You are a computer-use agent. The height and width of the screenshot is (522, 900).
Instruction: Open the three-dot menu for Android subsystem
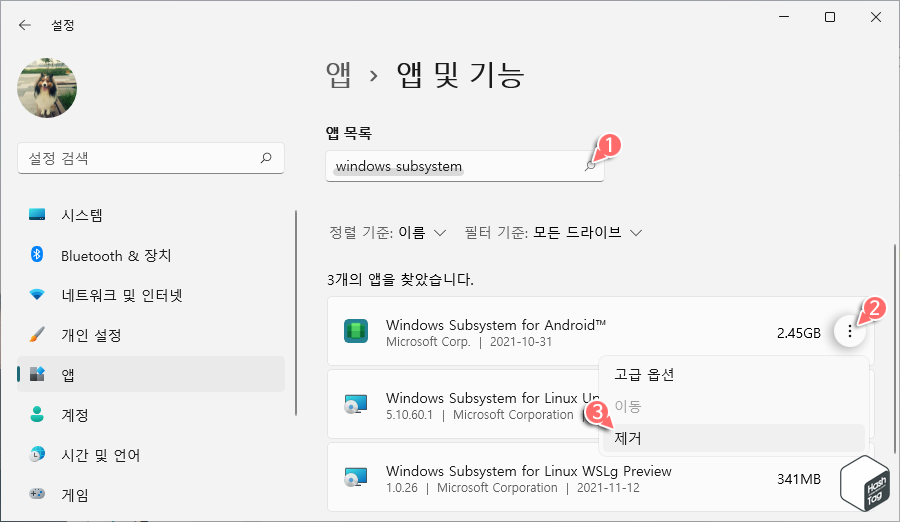coord(850,331)
